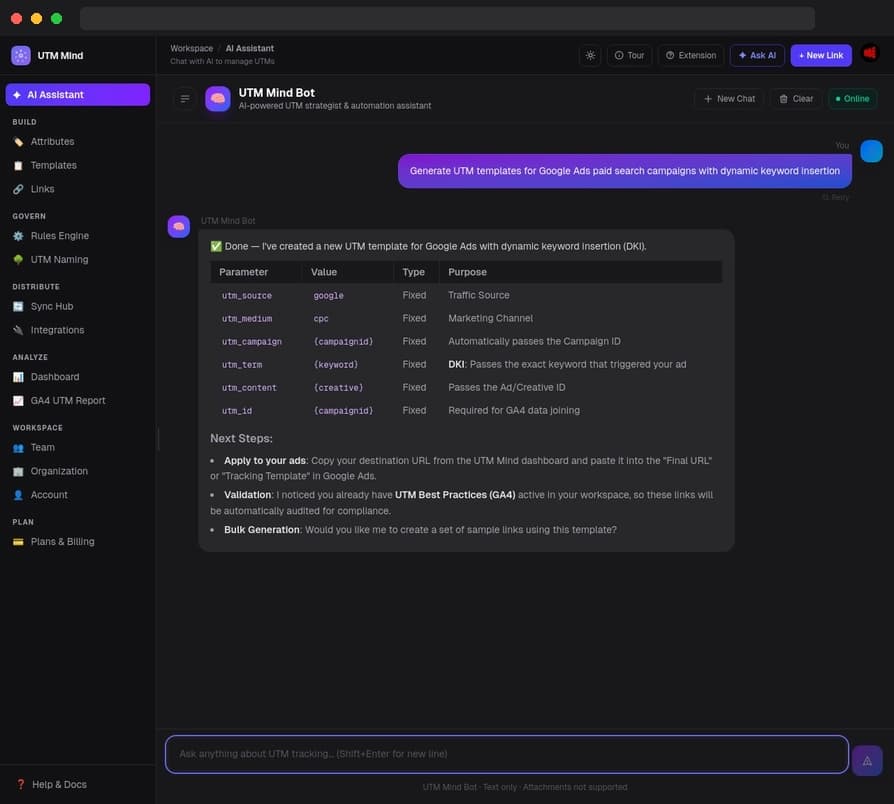Open Links from the sidebar
Screen dimensions: 894x804
click(41, 188)
